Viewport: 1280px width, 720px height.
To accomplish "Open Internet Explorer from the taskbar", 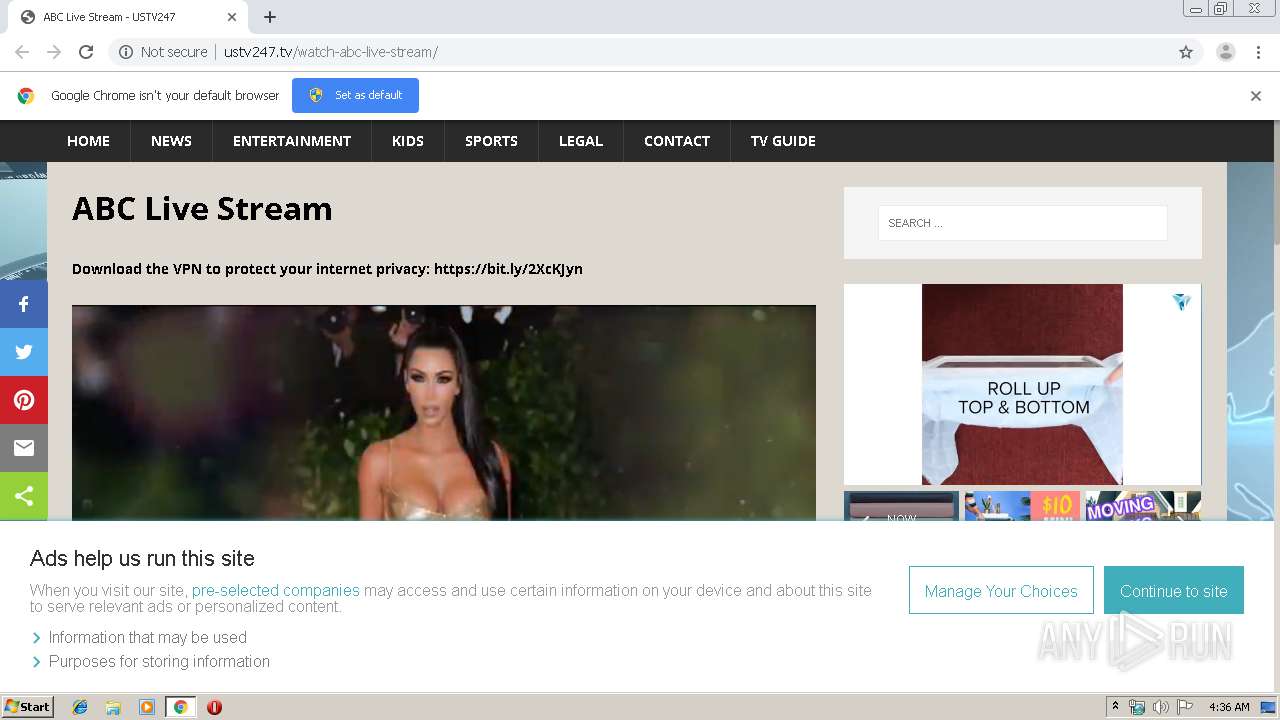I will [x=80, y=707].
